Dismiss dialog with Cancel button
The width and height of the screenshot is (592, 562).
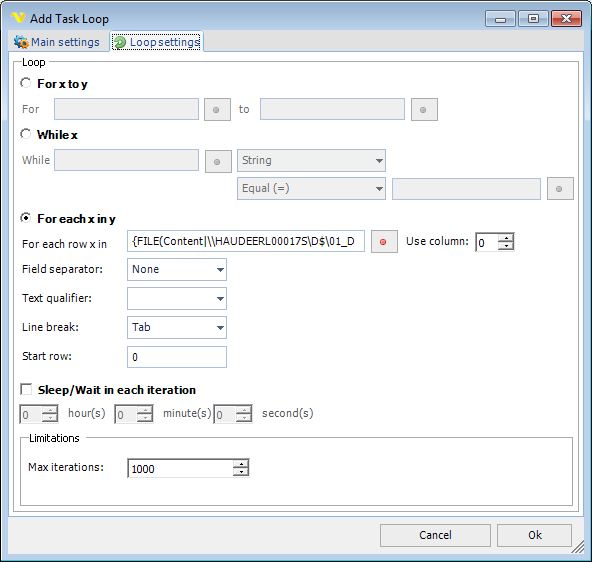tap(435, 535)
